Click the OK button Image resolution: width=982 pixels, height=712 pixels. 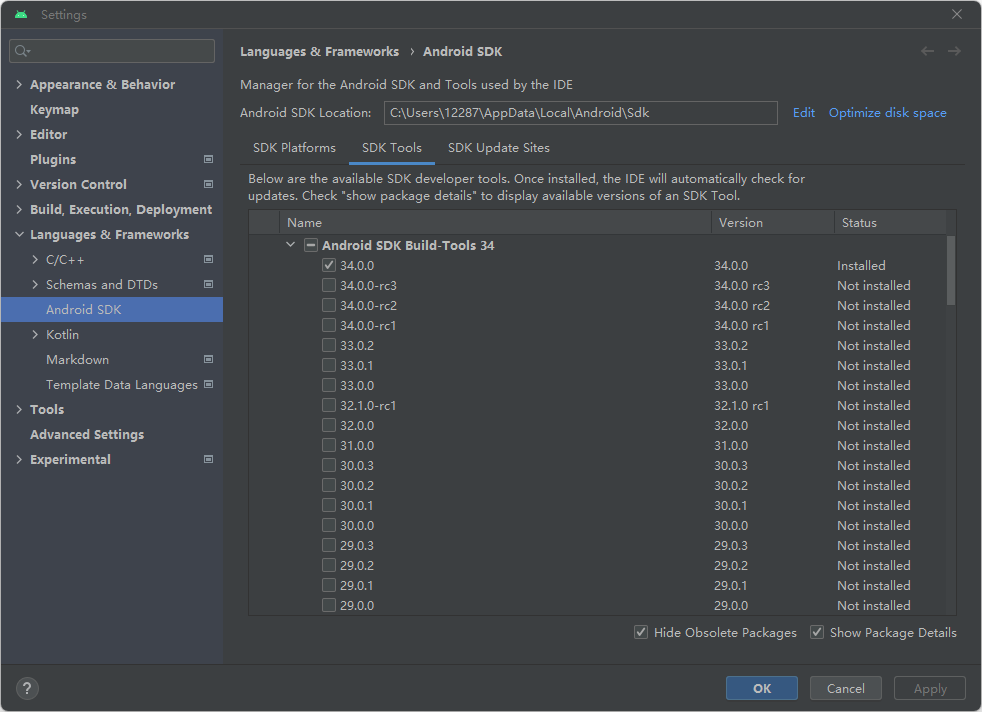coord(762,688)
